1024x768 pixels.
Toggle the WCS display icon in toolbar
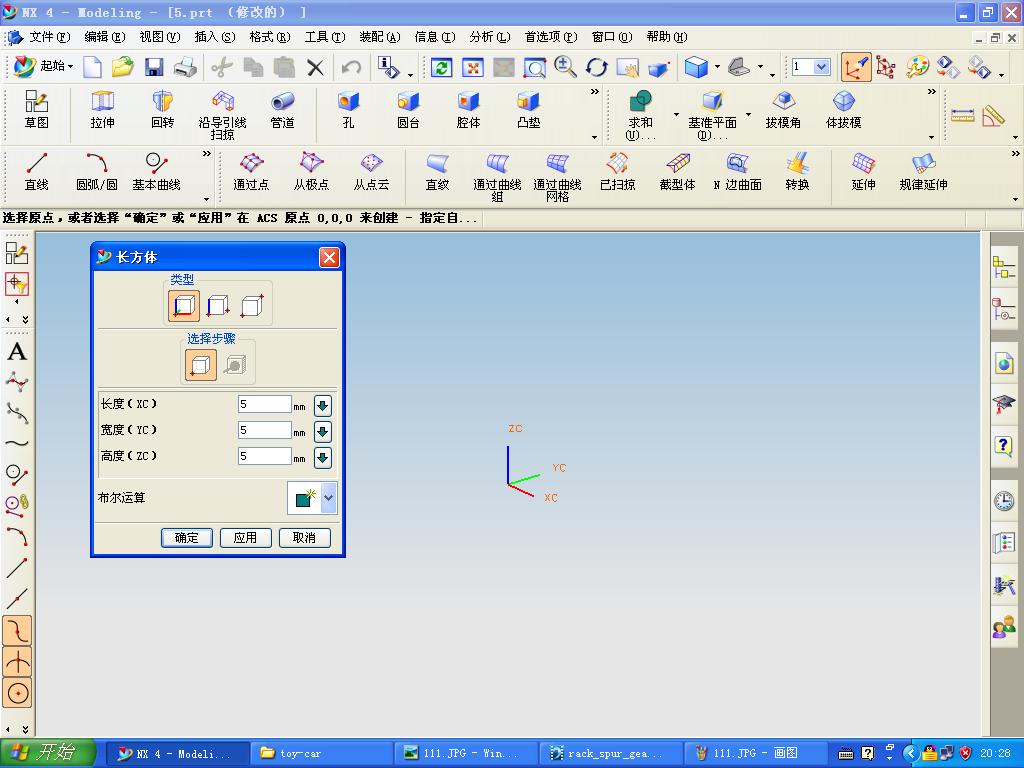coord(856,67)
